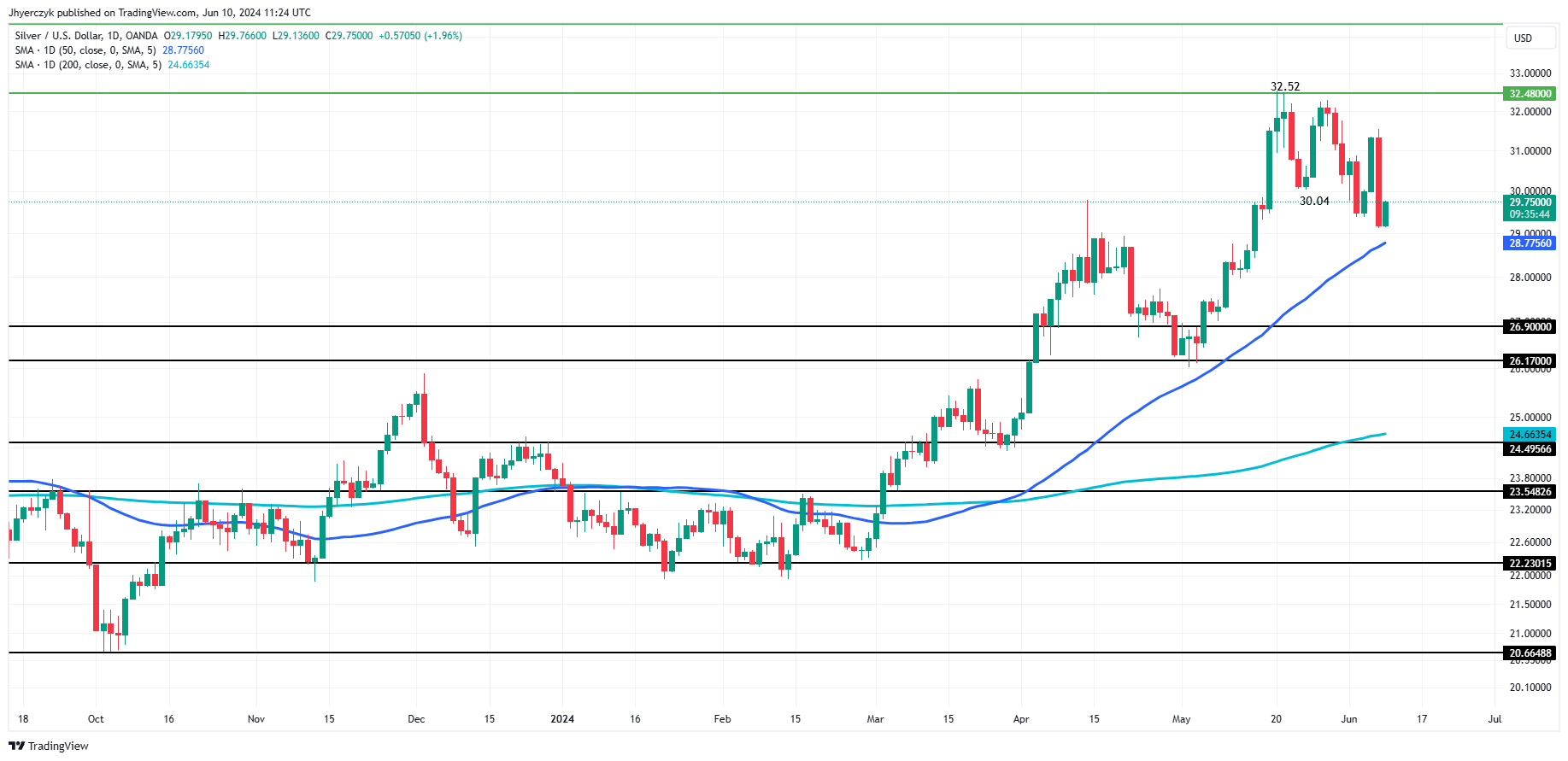
Task: Click the 2024 year marker on time axis
Action: click(x=562, y=719)
